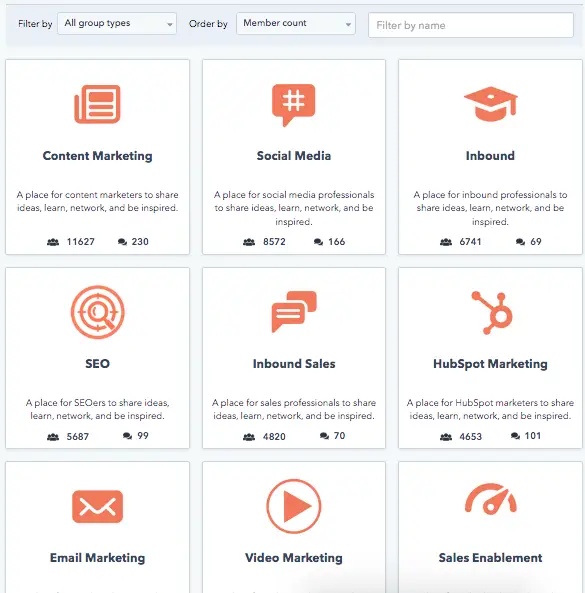Click the Inbound professionals description text
Screen dimensions: 585x593
pyautogui.click(x=490, y=208)
